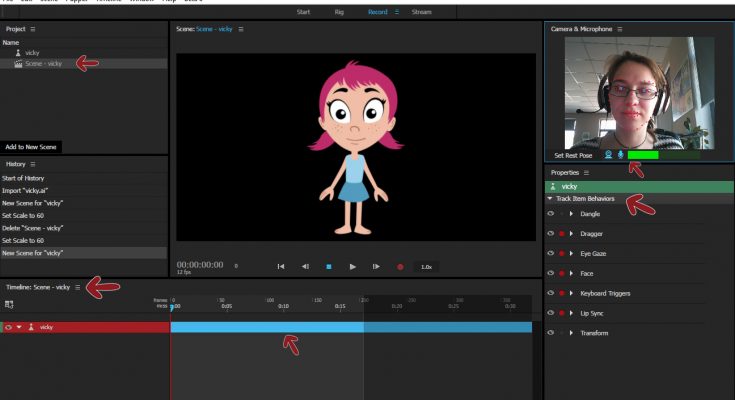The image size is (735, 400).
Task: Toggle visibility of Face behavior
Action: pyautogui.click(x=551, y=273)
